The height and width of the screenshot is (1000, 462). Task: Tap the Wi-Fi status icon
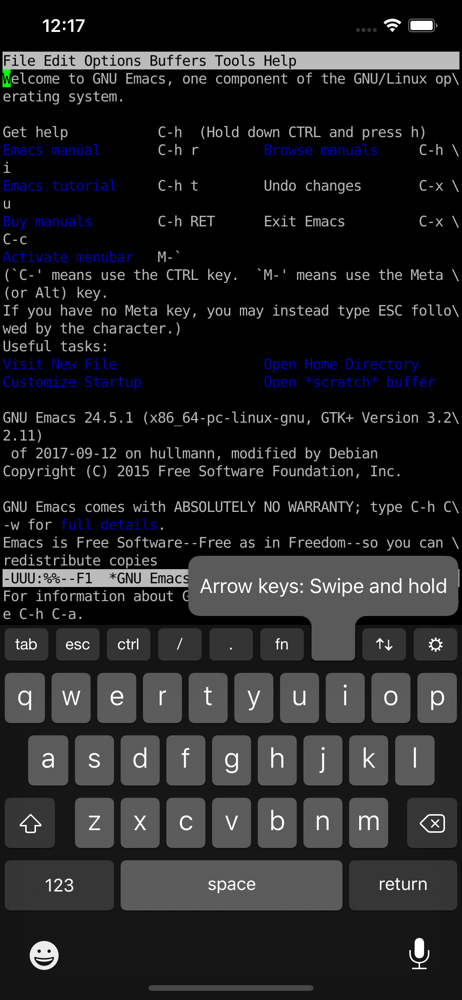coord(391,26)
